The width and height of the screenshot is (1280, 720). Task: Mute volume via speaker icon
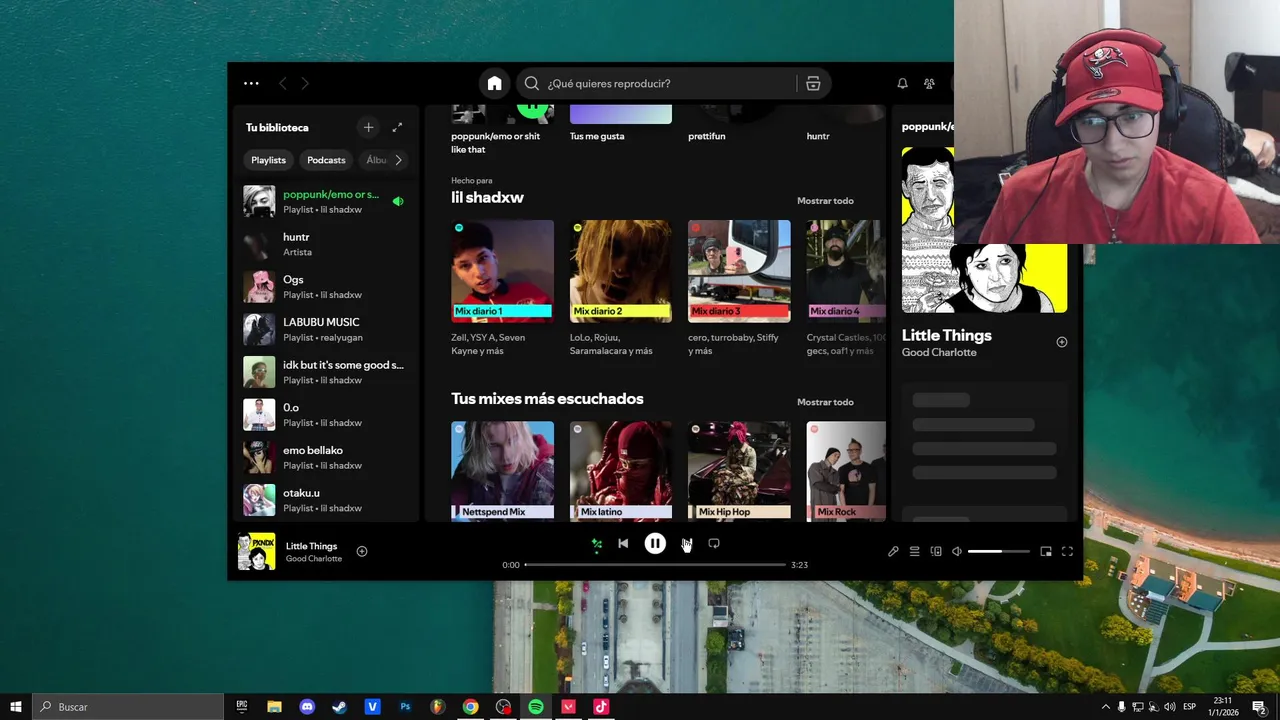tap(957, 551)
